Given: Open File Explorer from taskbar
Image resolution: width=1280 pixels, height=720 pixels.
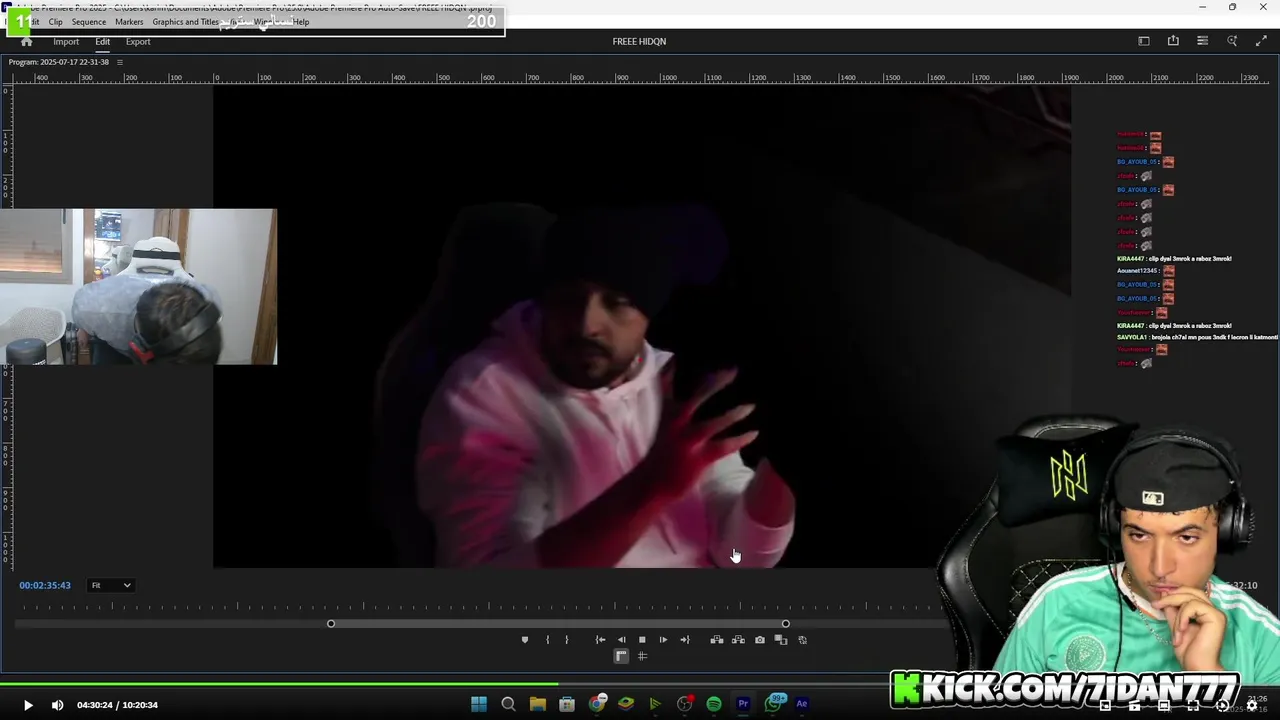Looking at the screenshot, I should 538,704.
